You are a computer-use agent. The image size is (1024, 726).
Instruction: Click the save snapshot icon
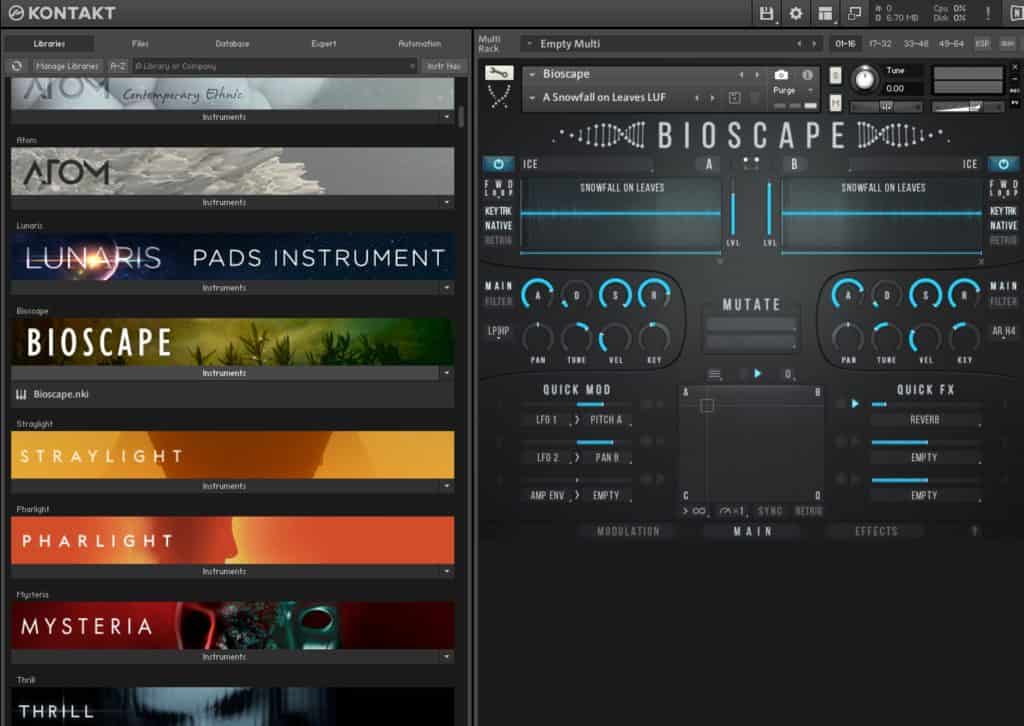pos(734,98)
